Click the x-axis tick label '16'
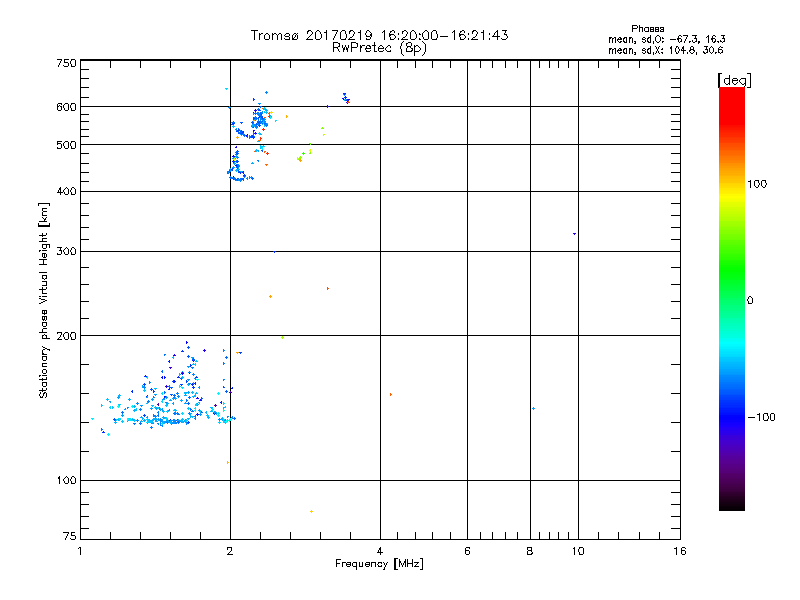The width and height of the screenshot is (800, 600). (680, 551)
